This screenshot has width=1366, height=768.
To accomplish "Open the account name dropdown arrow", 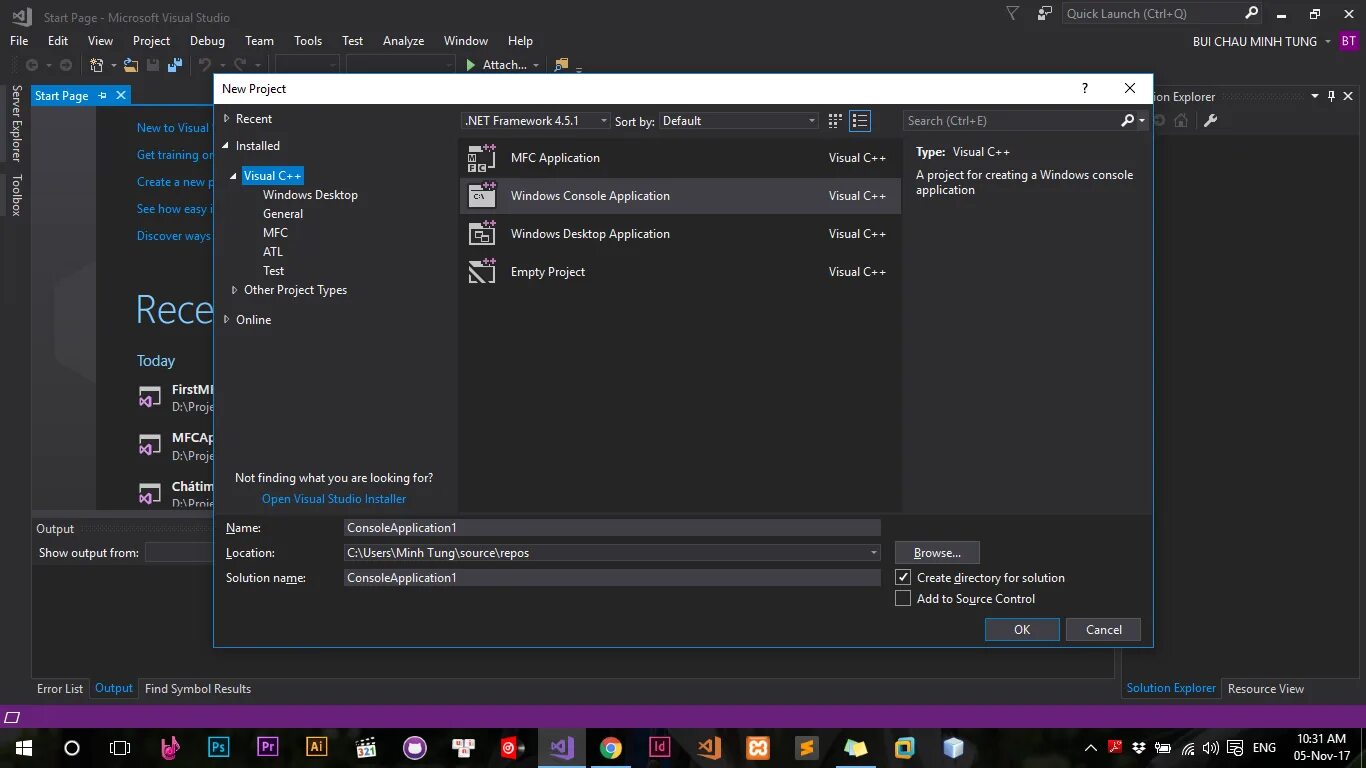I will click(x=1328, y=41).
